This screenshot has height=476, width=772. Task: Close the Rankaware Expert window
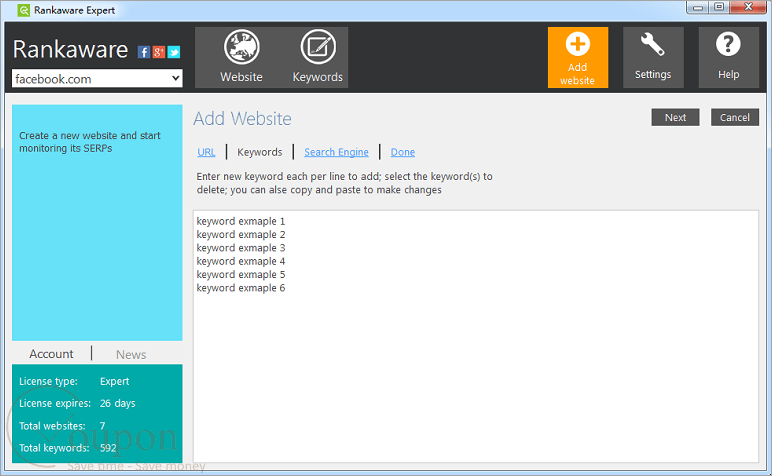tap(748, 7)
